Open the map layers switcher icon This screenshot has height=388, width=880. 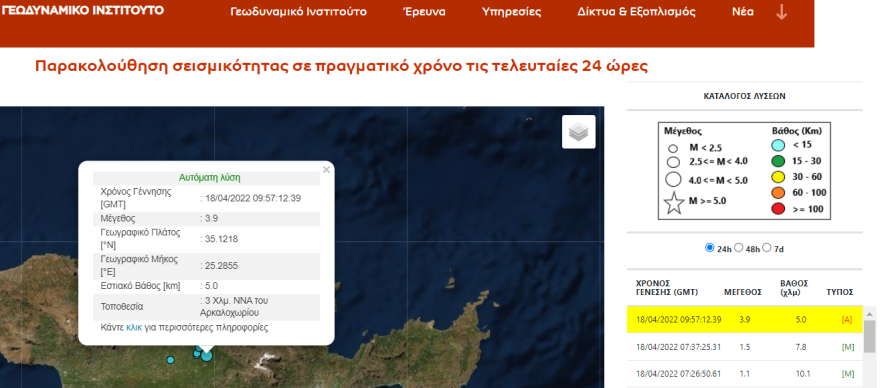[x=579, y=132]
